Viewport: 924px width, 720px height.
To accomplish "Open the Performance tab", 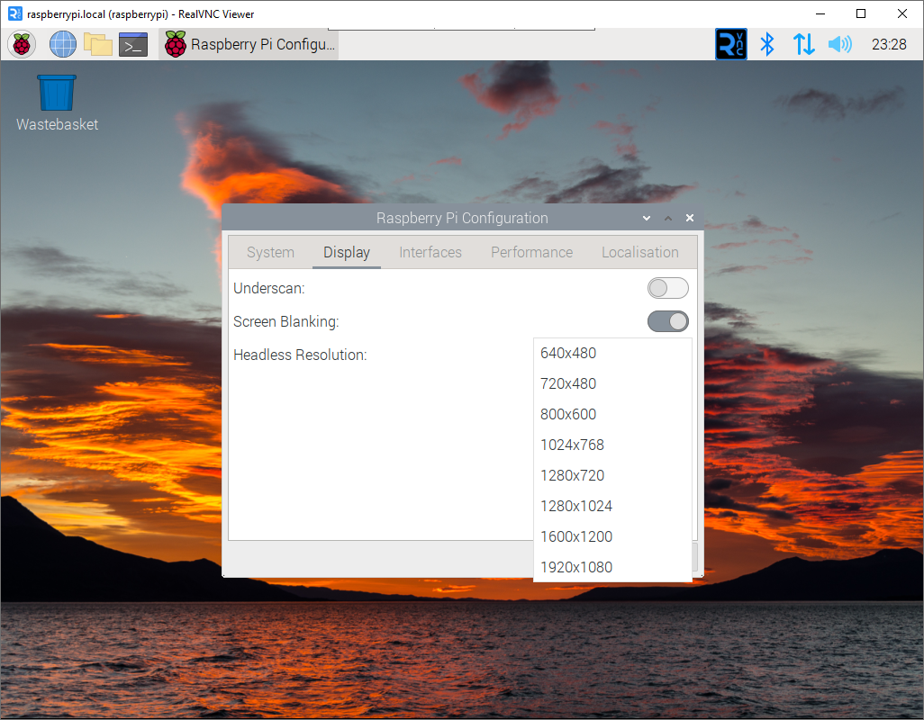I will coord(531,252).
